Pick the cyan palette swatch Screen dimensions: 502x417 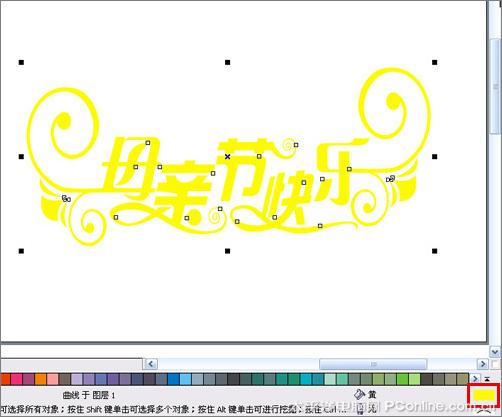306,379
